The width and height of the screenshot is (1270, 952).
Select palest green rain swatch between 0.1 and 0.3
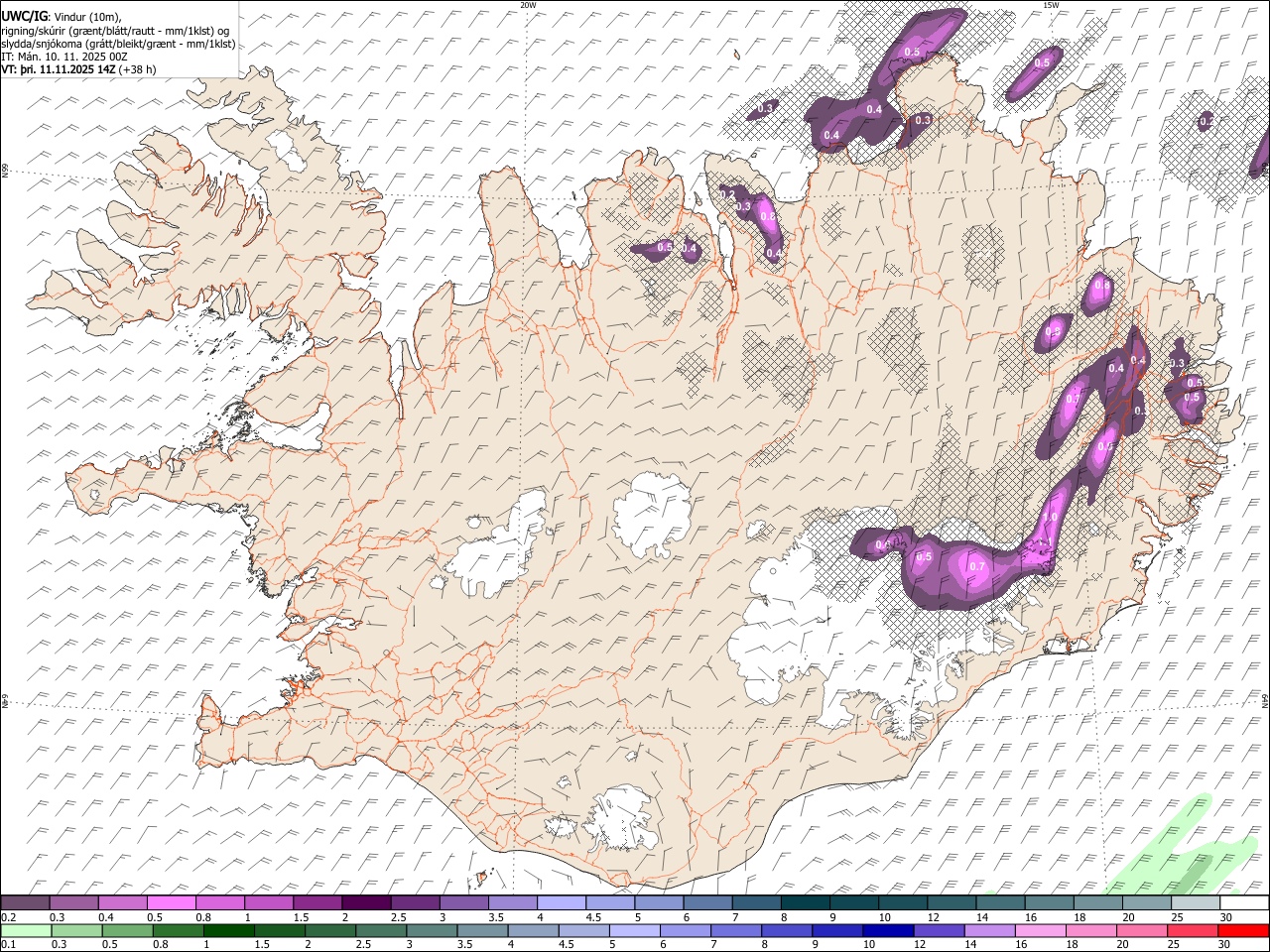click(x=25, y=930)
